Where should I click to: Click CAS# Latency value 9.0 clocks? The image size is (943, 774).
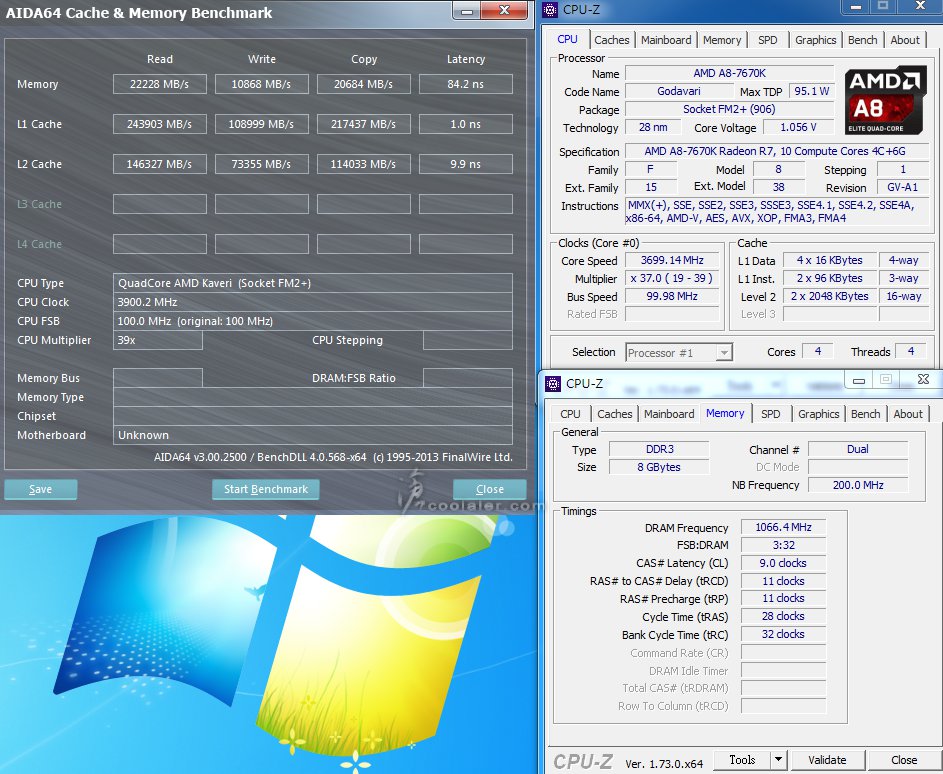[x=783, y=564]
